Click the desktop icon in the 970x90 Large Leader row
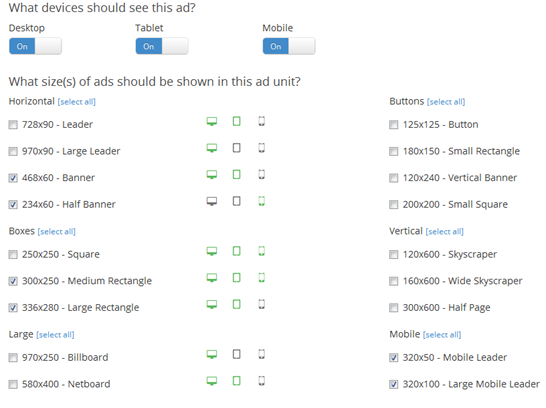Viewport: 546px width, 408px height. pyautogui.click(x=212, y=148)
